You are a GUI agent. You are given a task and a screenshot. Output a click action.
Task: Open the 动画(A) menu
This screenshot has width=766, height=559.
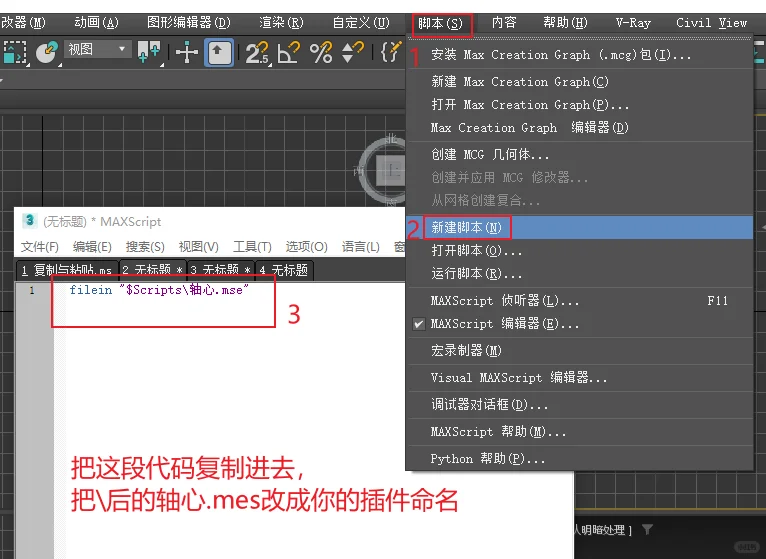(x=96, y=22)
